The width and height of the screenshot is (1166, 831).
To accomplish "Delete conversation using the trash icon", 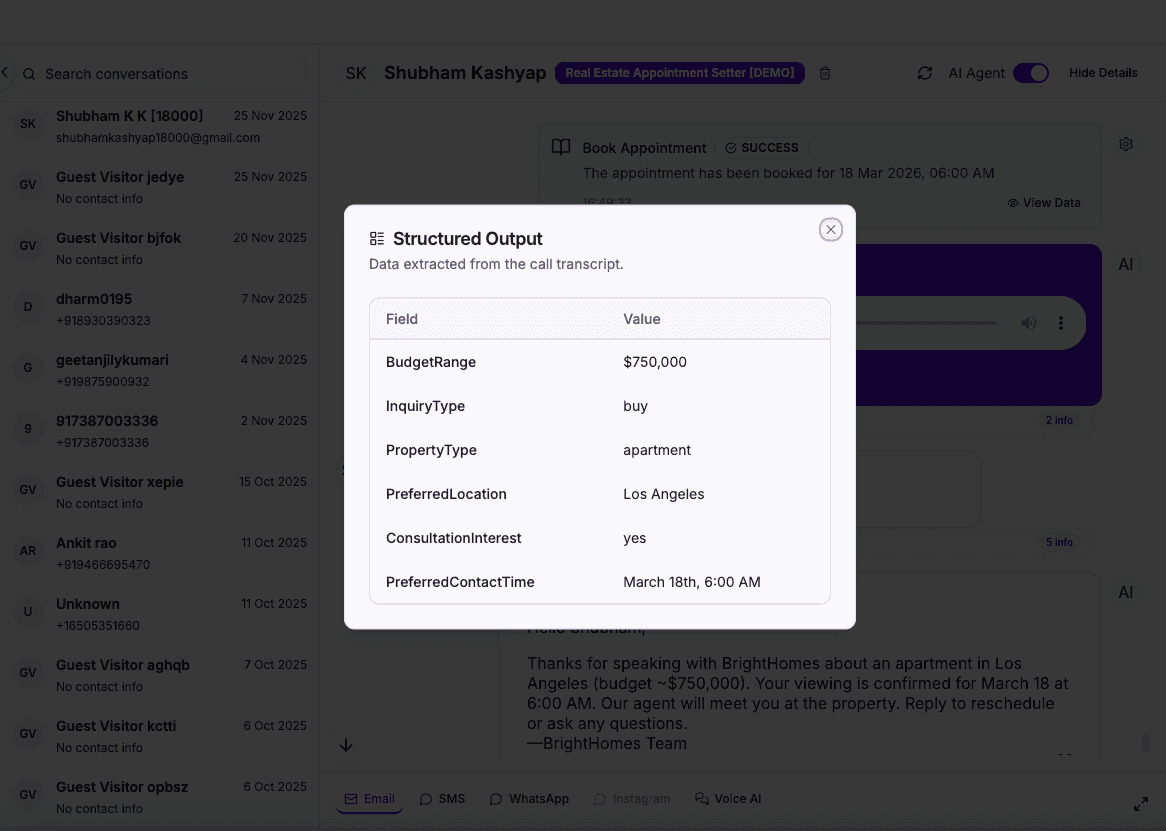I will click(824, 72).
